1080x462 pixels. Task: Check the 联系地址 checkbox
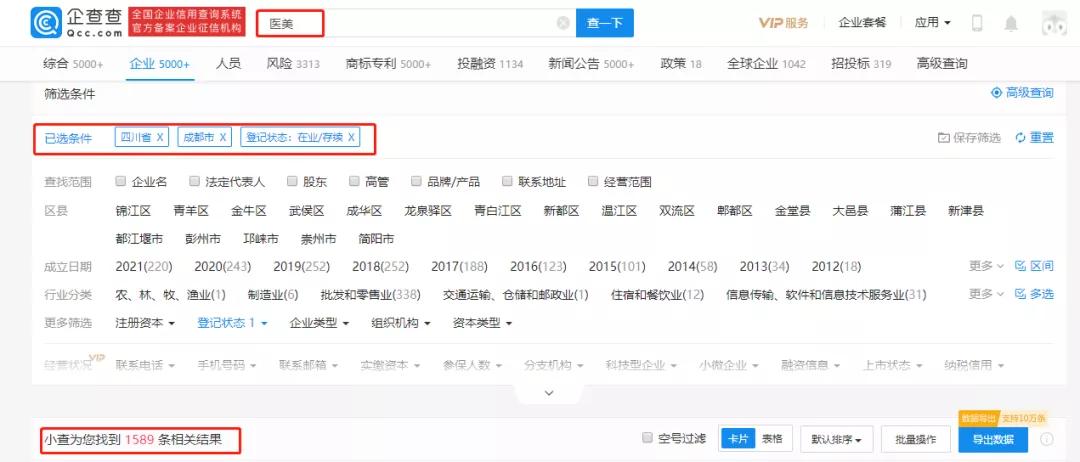pyautogui.click(x=507, y=181)
